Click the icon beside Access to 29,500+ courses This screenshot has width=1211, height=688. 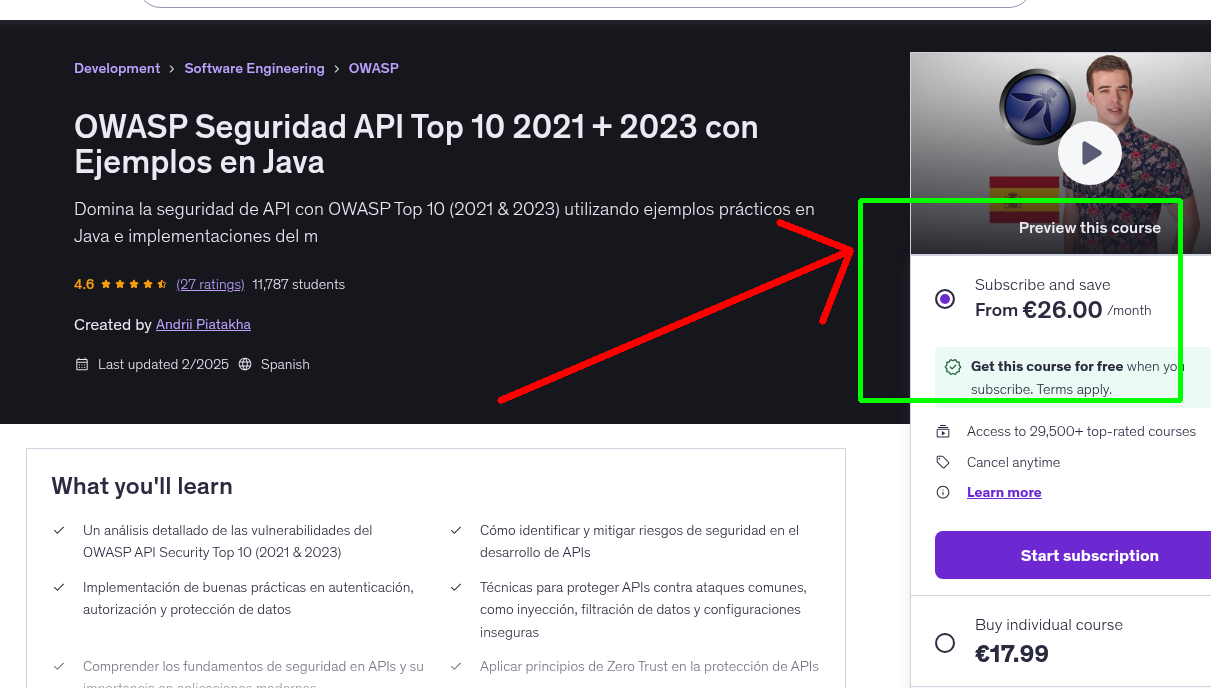943,432
